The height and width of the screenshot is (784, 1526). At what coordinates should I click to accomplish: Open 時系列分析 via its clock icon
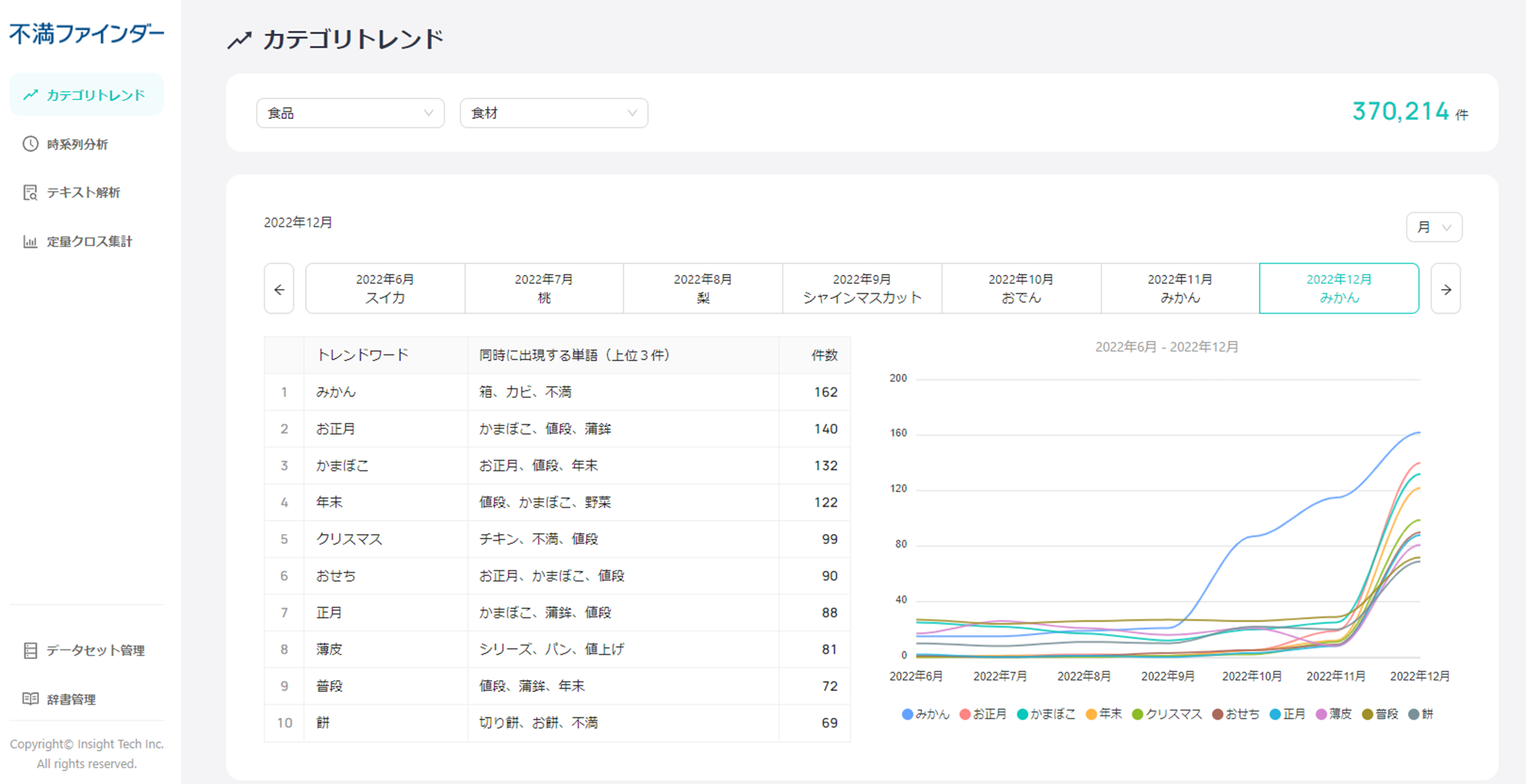tap(30, 144)
